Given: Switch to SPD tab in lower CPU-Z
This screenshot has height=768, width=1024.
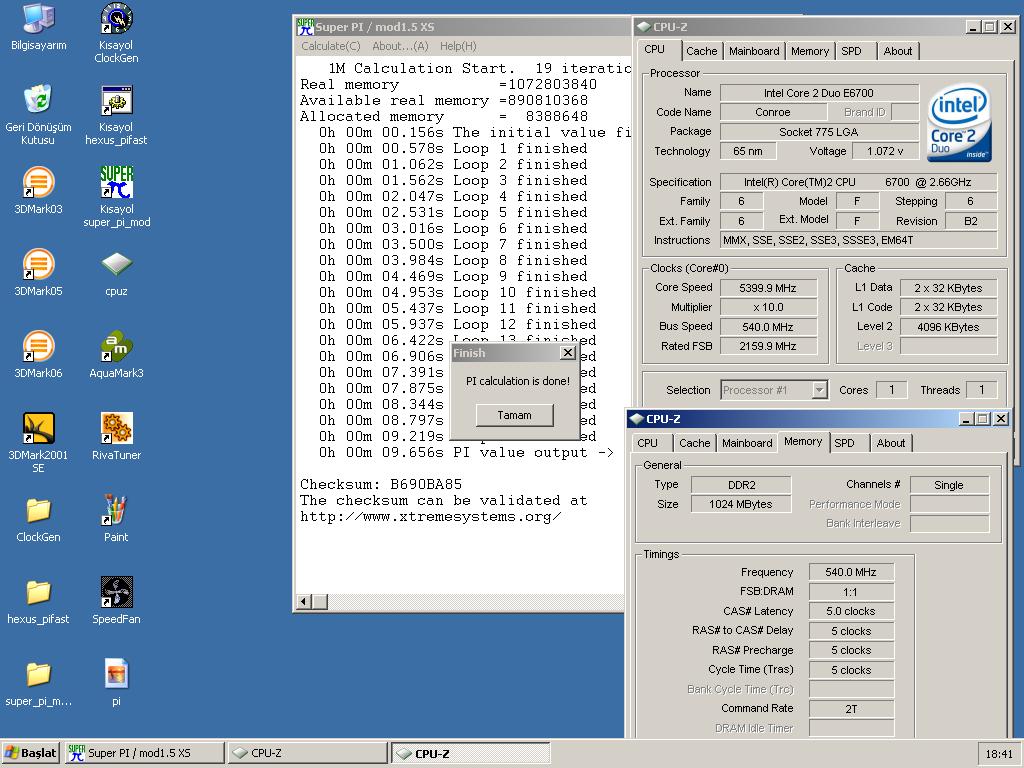Looking at the screenshot, I should coord(844,443).
